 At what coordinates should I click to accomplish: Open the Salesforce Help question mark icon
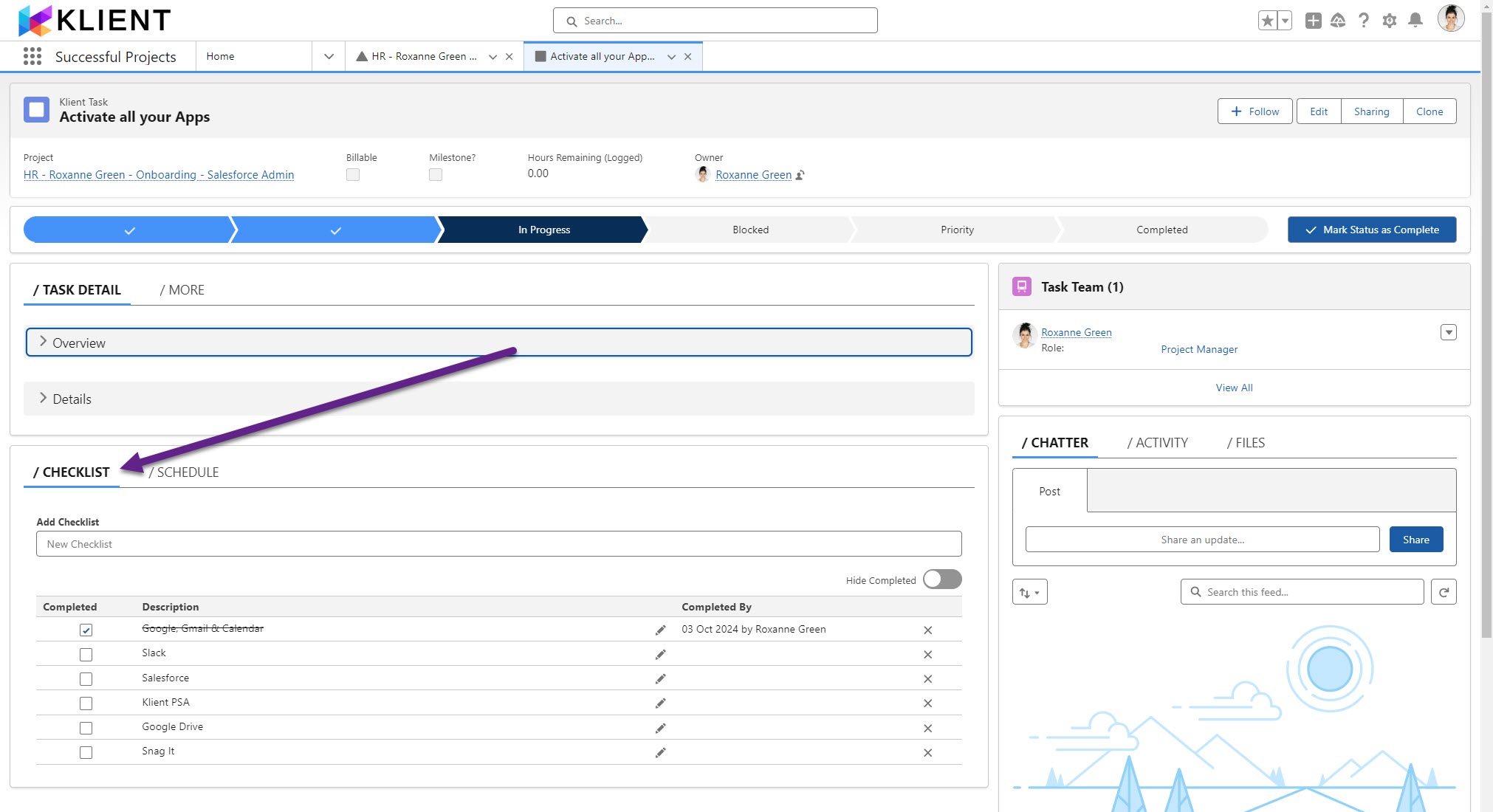coord(1364,21)
